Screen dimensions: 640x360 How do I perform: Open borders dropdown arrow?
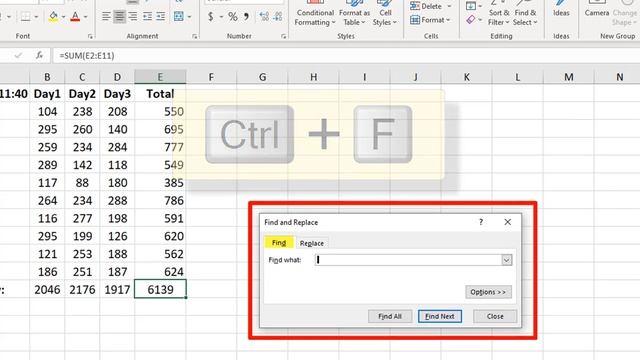[x=36, y=17]
